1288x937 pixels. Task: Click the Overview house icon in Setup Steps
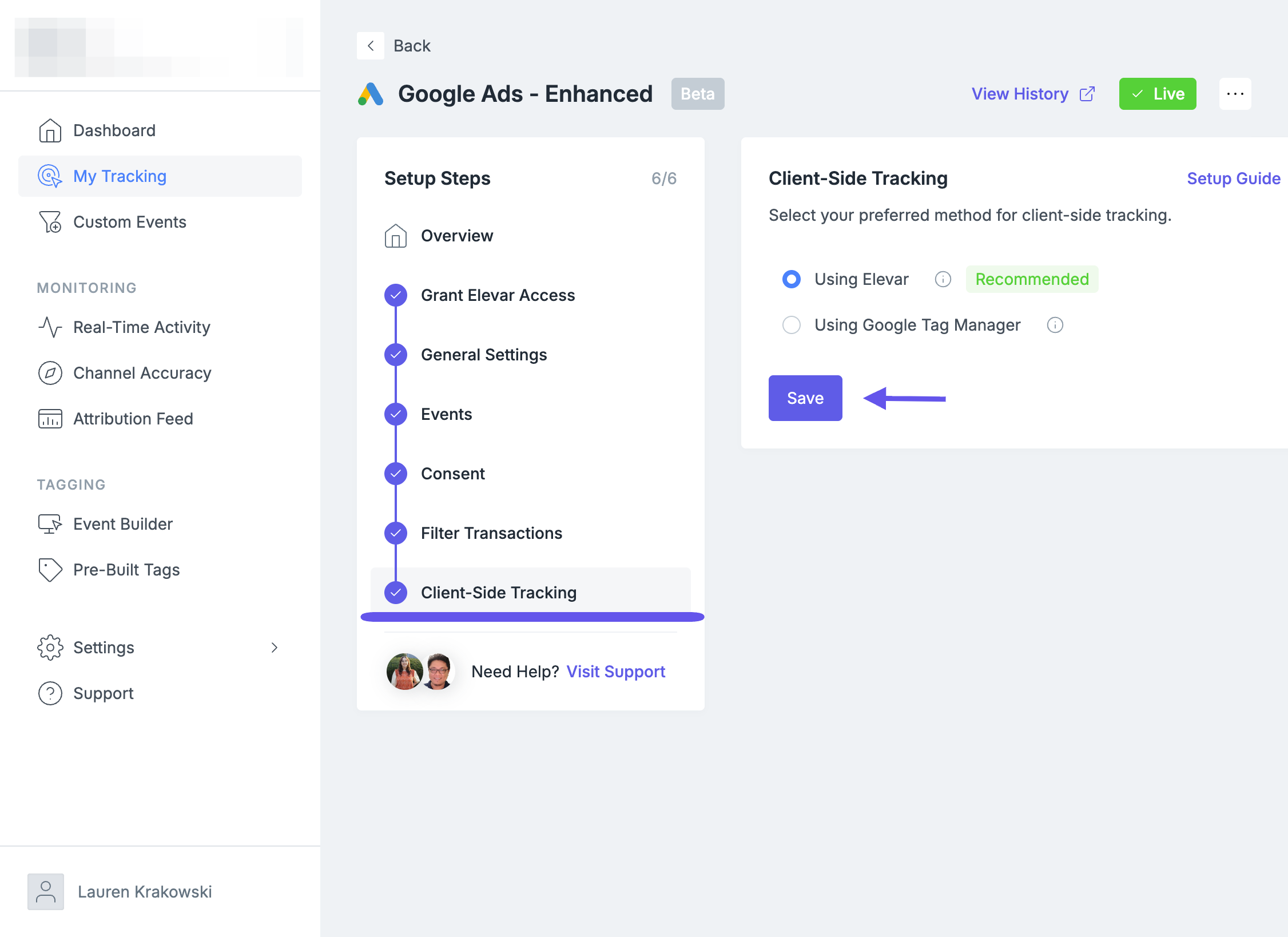[396, 236]
